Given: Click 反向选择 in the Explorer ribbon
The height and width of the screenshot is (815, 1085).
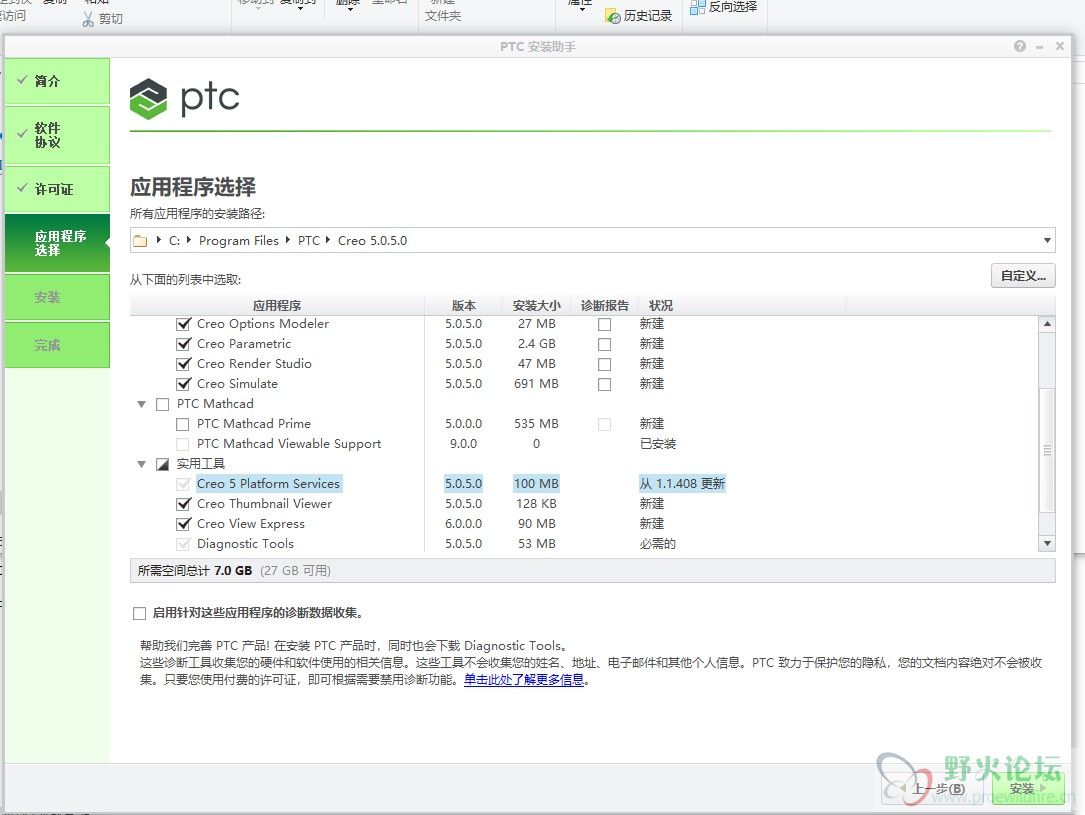Looking at the screenshot, I should [724, 7].
